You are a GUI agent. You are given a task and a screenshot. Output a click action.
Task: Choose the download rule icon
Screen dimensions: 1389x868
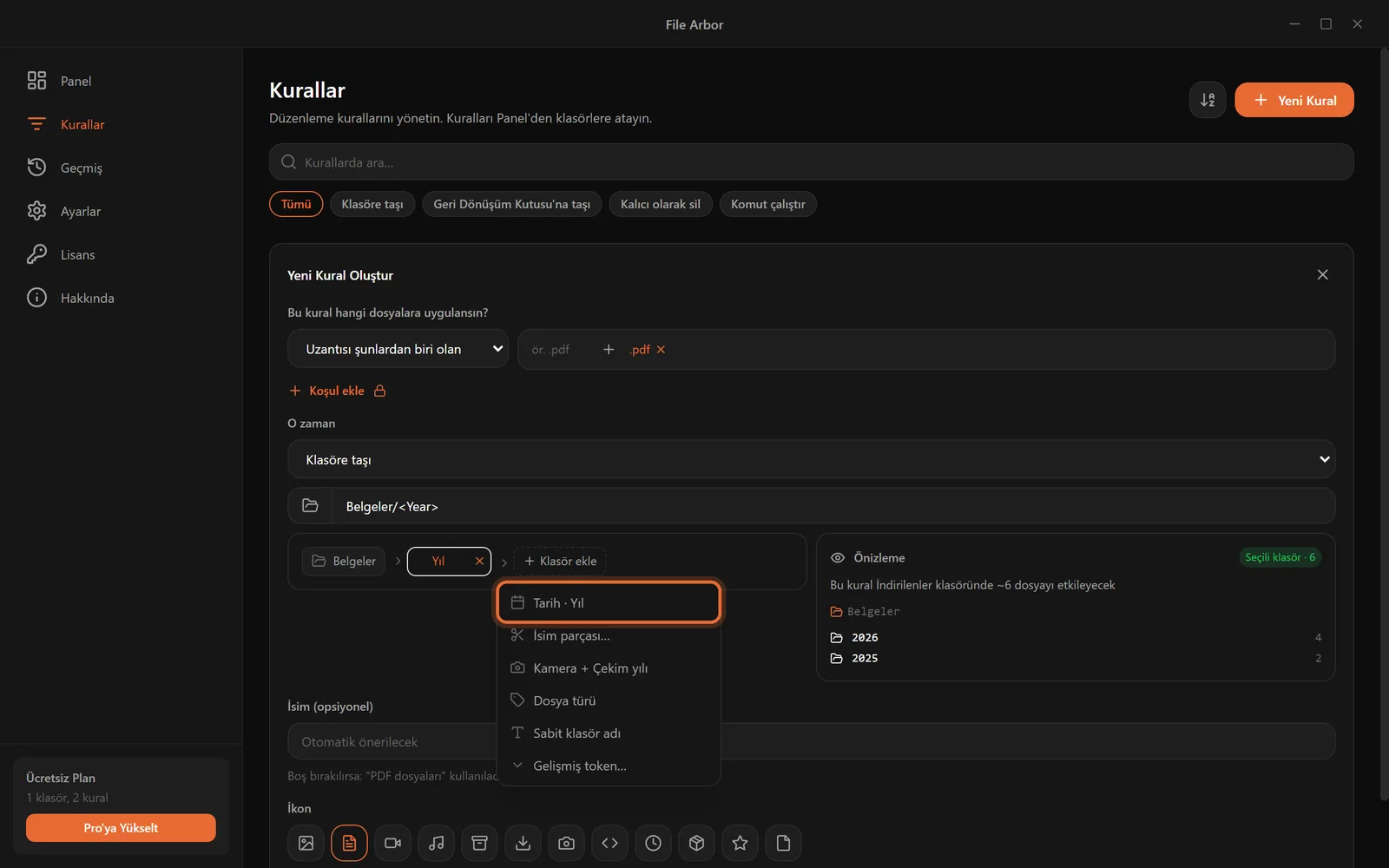(x=523, y=843)
